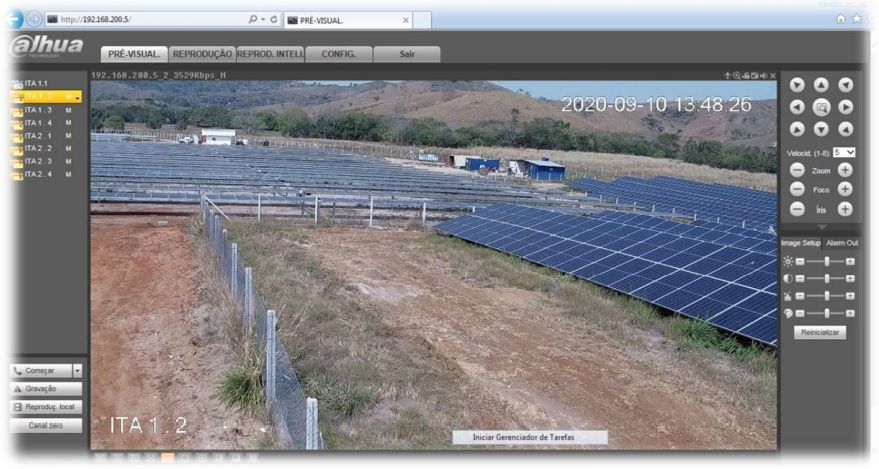Increase Íris with the plus button

[845, 209]
